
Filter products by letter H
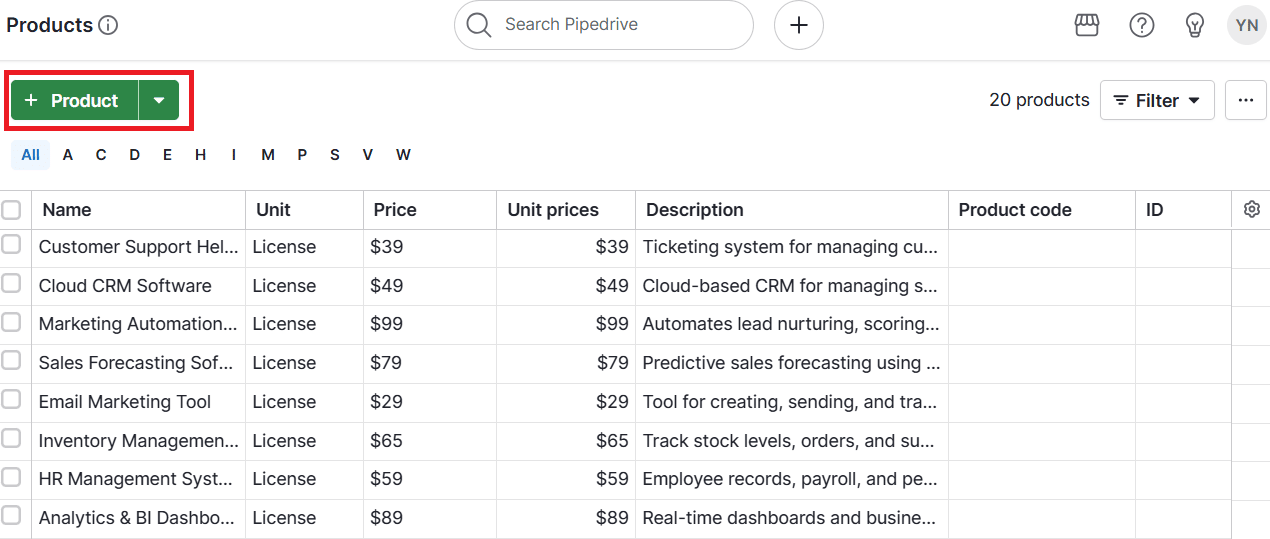[x=200, y=154]
